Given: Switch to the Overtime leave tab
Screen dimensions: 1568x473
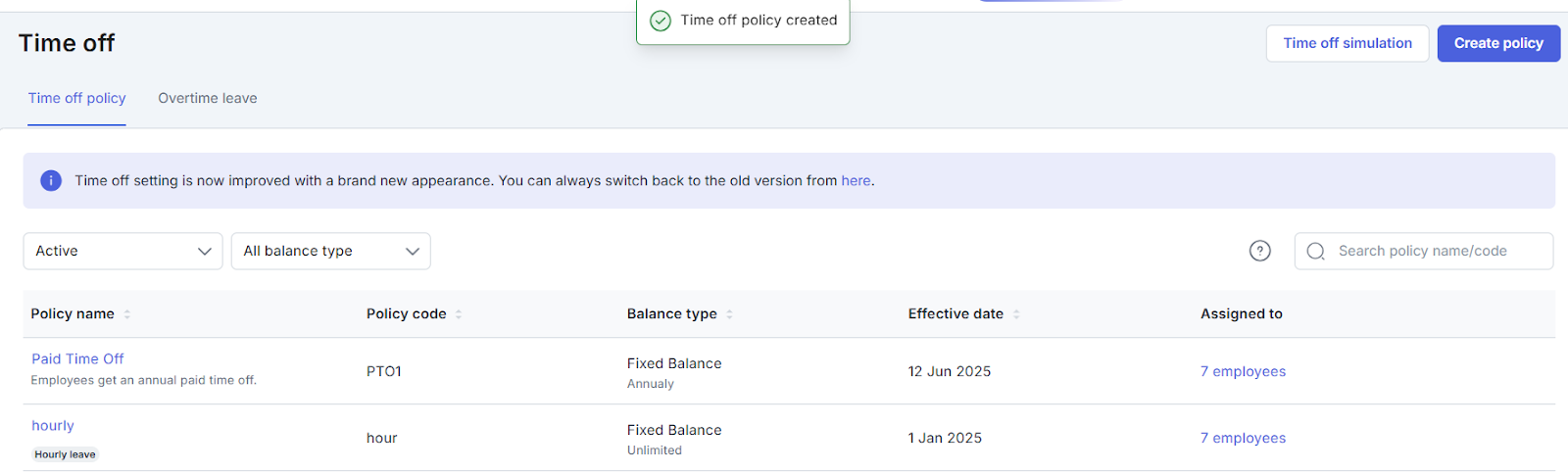Looking at the screenshot, I should 208,98.
